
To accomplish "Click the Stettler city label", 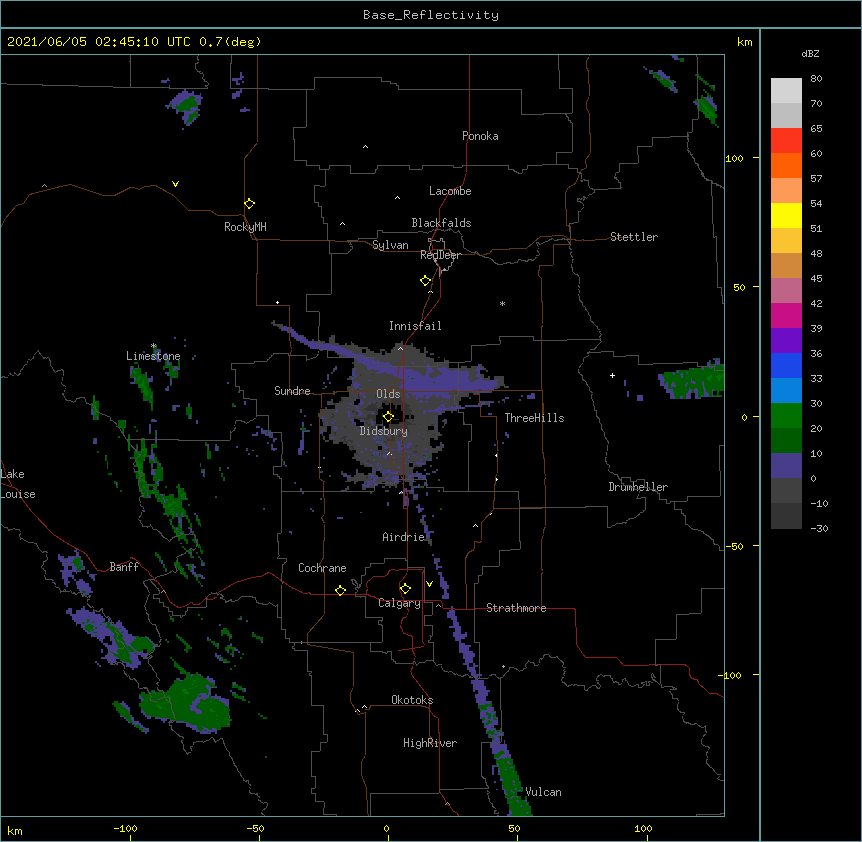I will coord(634,237).
